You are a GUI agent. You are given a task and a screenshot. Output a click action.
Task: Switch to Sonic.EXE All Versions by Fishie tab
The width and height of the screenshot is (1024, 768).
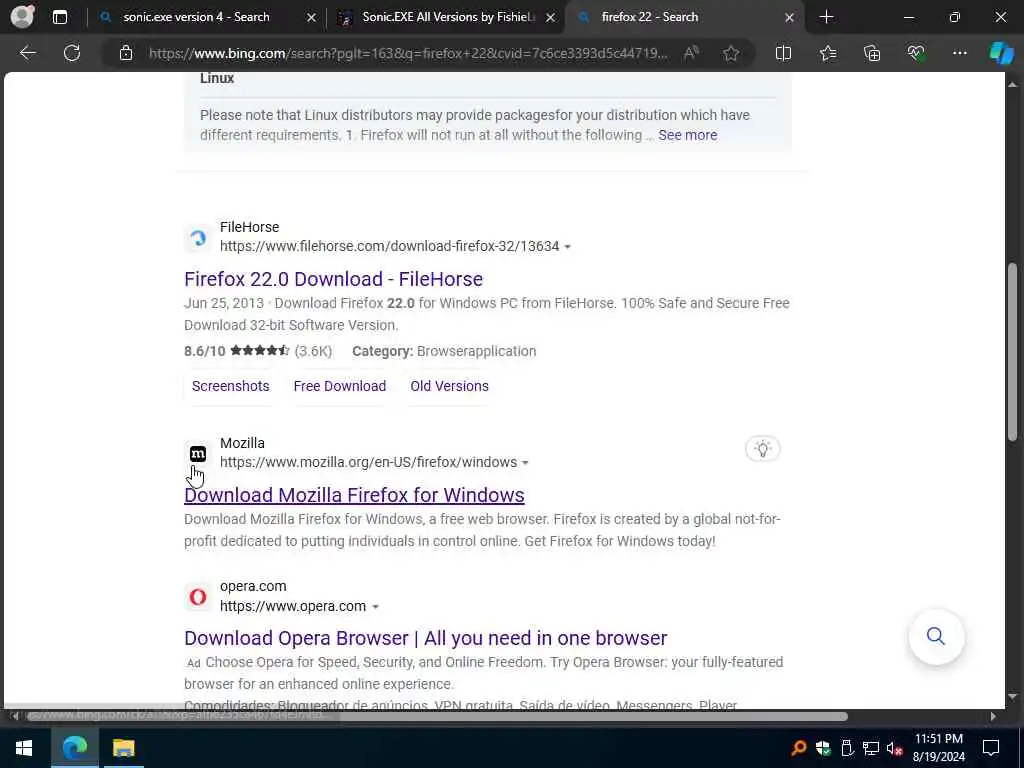pos(447,17)
